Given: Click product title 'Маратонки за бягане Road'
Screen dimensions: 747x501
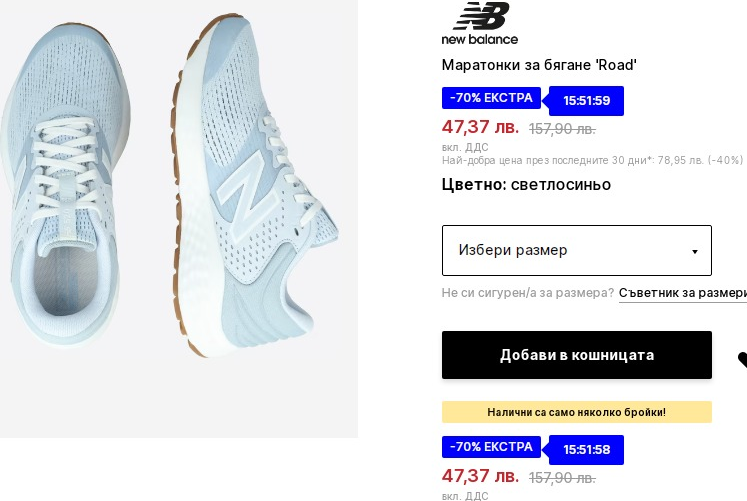Looking at the screenshot, I should click(x=539, y=65).
